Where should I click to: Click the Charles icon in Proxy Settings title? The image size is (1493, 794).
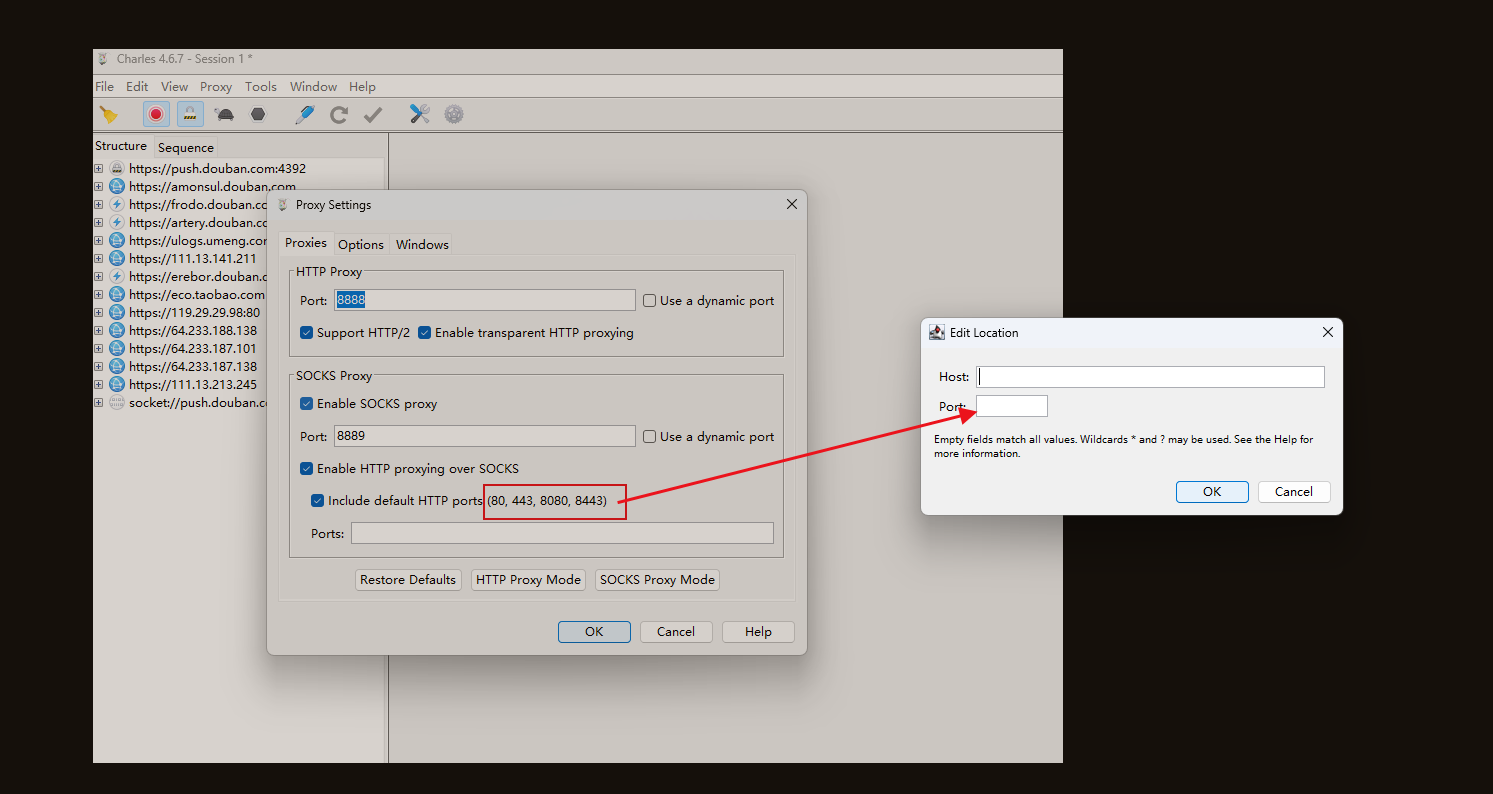283,205
